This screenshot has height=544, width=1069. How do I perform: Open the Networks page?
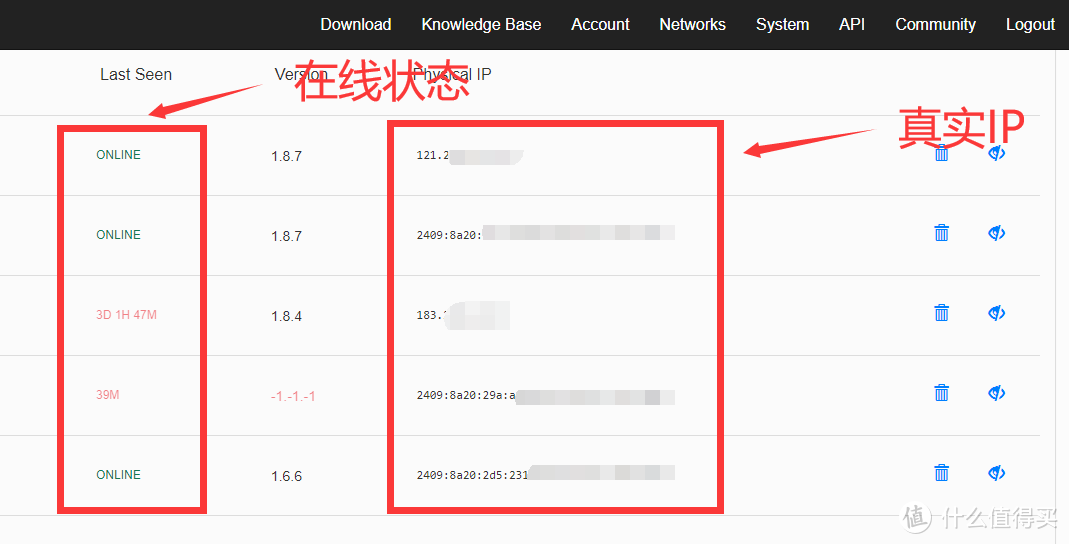(x=692, y=25)
